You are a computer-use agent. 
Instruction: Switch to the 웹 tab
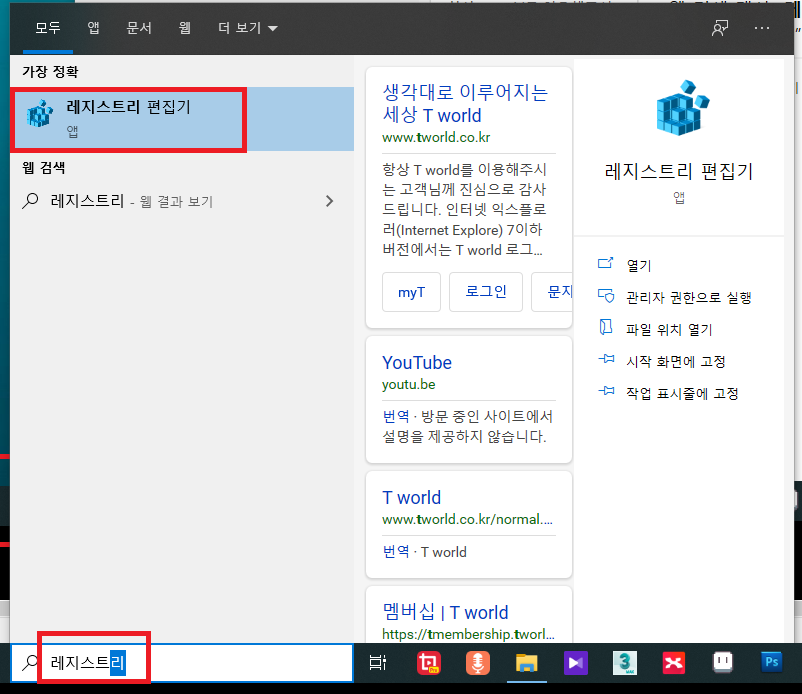(185, 28)
